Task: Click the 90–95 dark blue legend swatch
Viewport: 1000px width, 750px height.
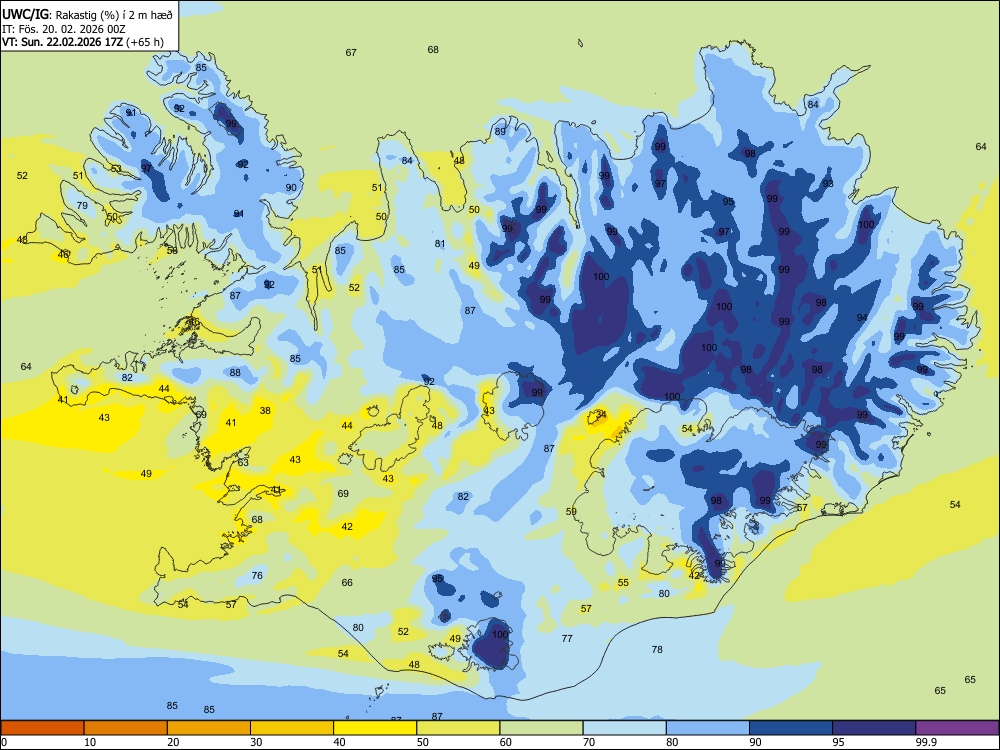Action: point(791,728)
